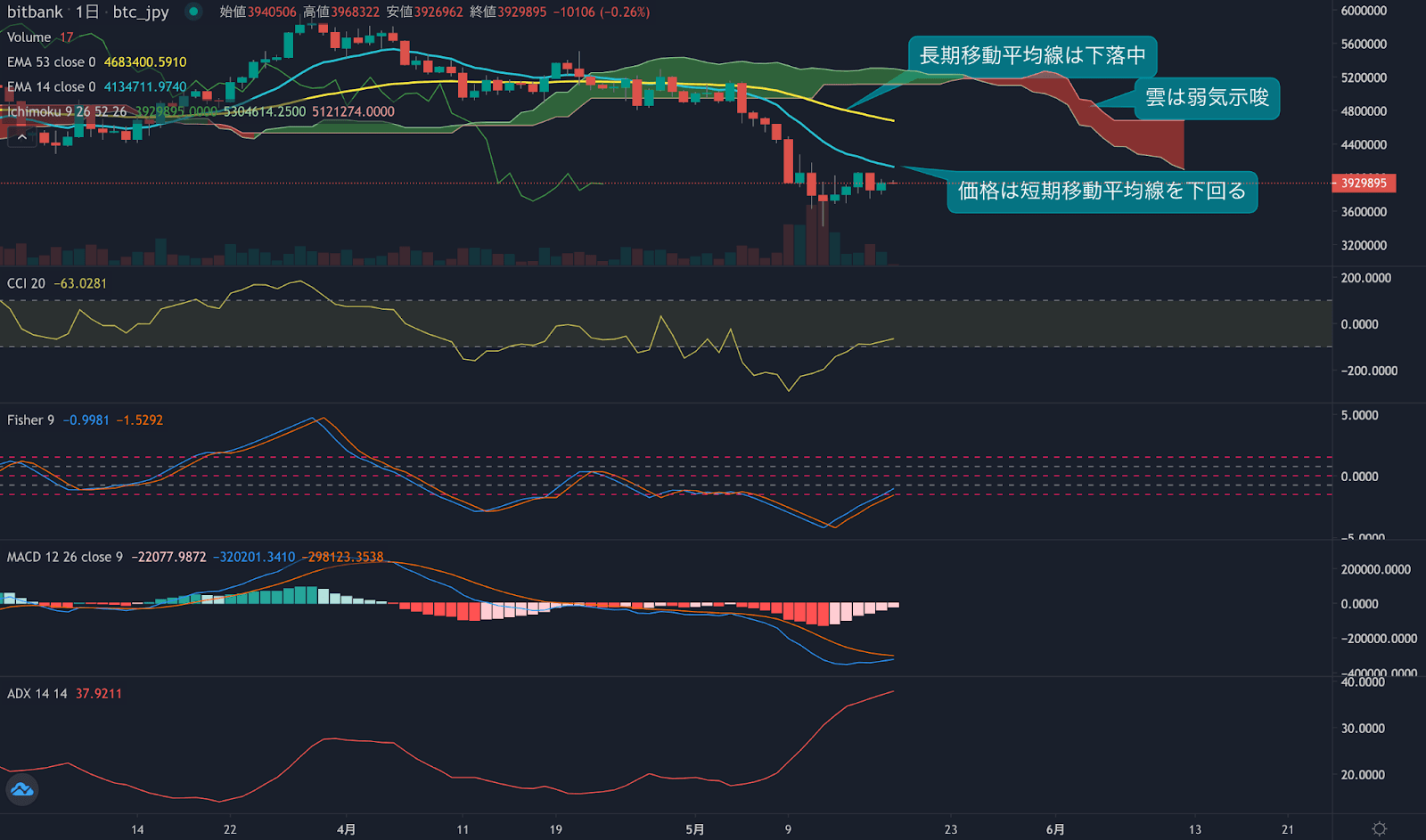The height and width of the screenshot is (840, 1426).
Task: Click the 雲は弱気示唆 annotation
Action: (x=1208, y=99)
